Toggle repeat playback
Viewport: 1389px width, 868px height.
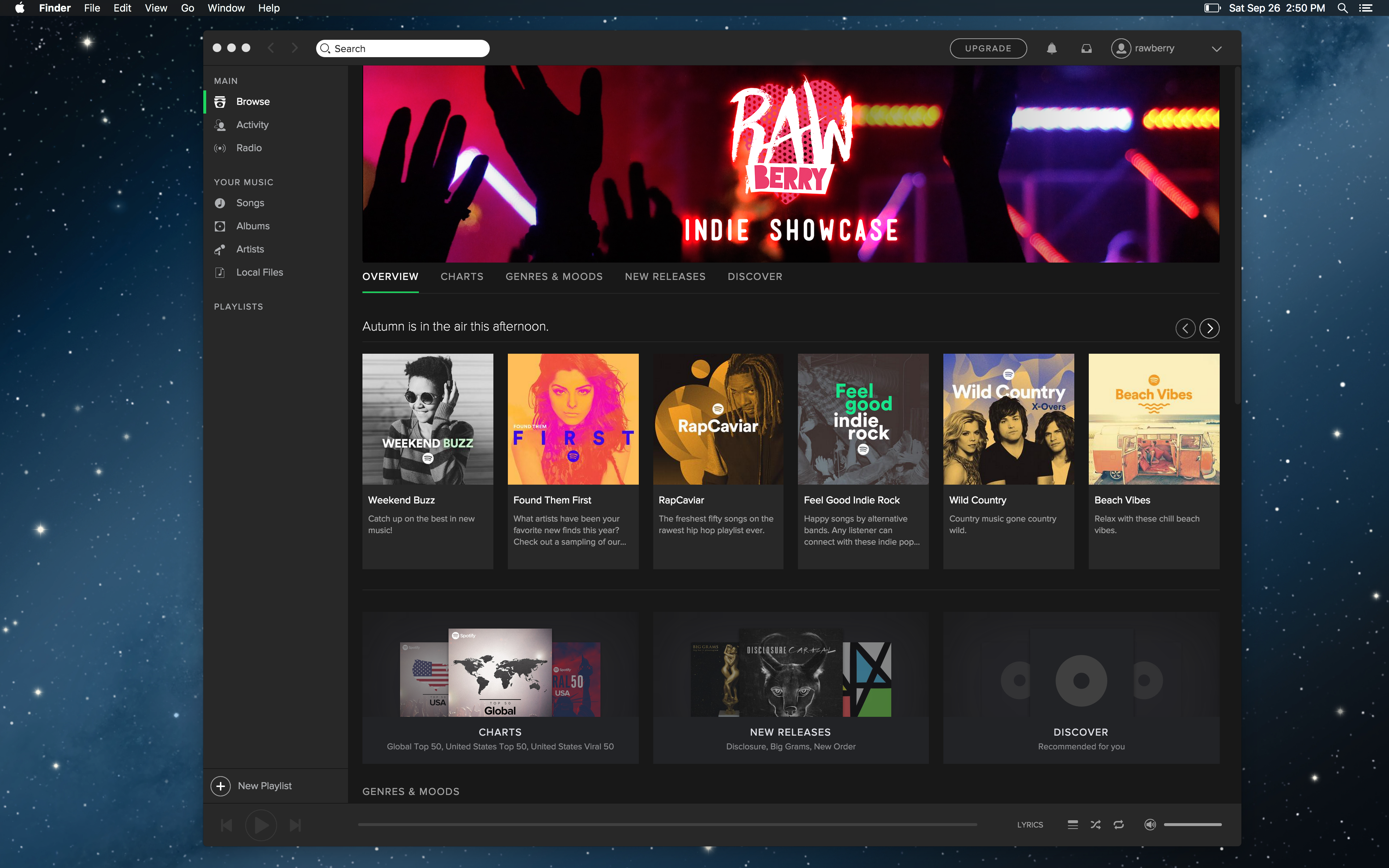(x=1119, y=824)
